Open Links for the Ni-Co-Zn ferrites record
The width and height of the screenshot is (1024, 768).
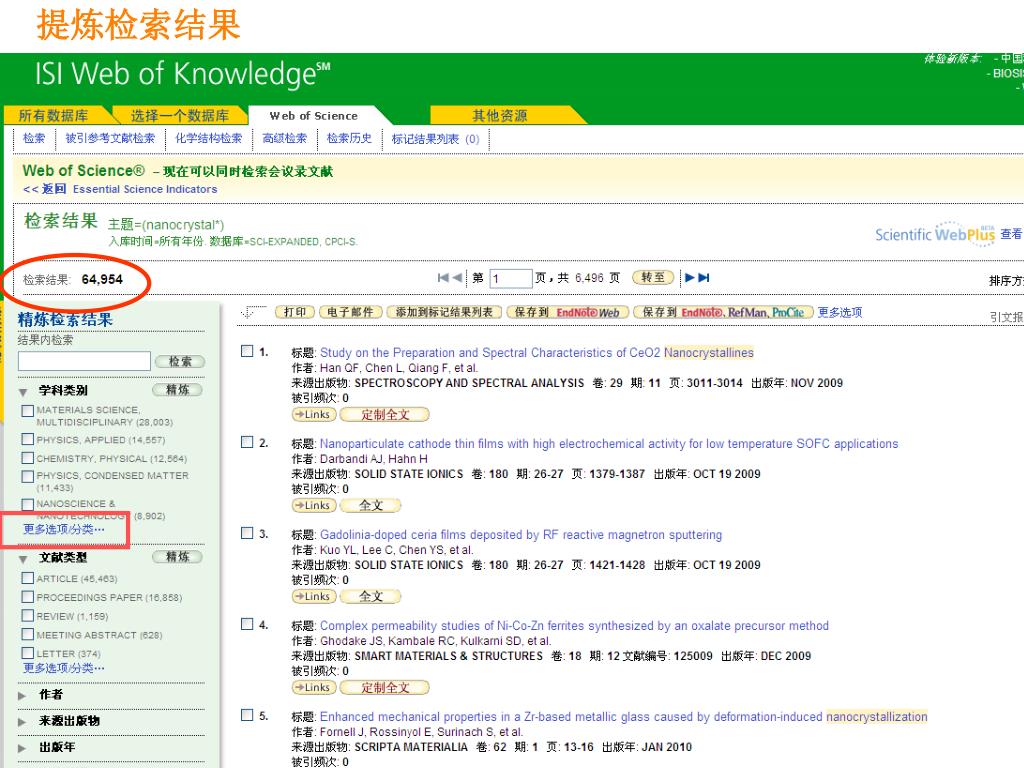[314, 688]
